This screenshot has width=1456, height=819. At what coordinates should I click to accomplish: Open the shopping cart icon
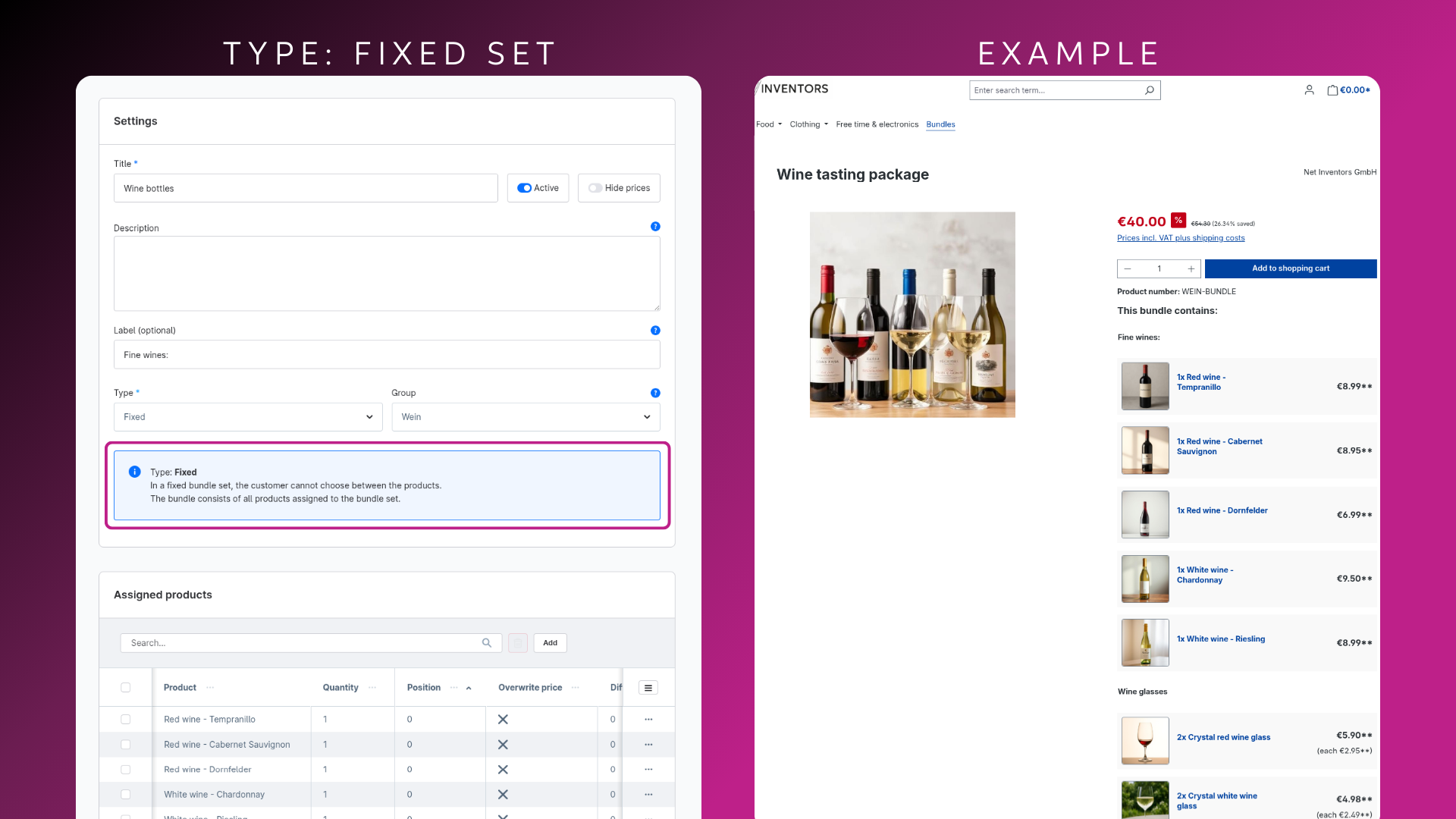point(1332,90)
